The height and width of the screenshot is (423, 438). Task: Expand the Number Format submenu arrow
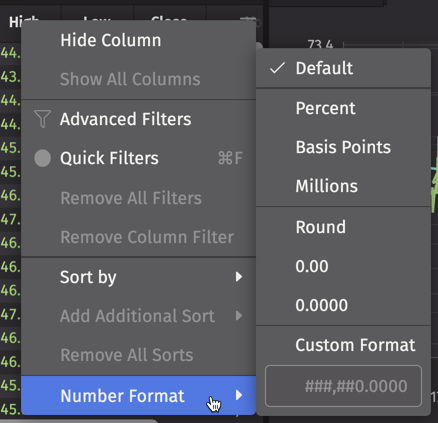point(239,395)
